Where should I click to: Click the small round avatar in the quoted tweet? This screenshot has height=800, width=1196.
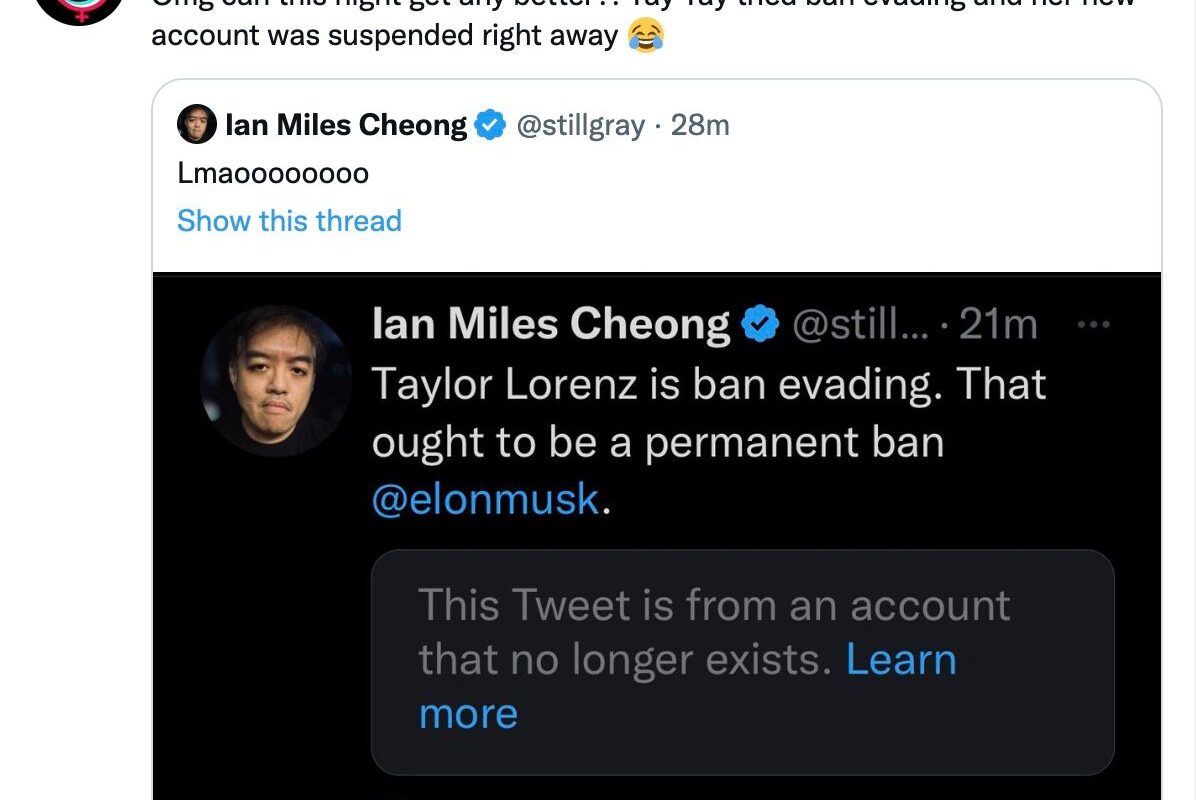(197, 124)
